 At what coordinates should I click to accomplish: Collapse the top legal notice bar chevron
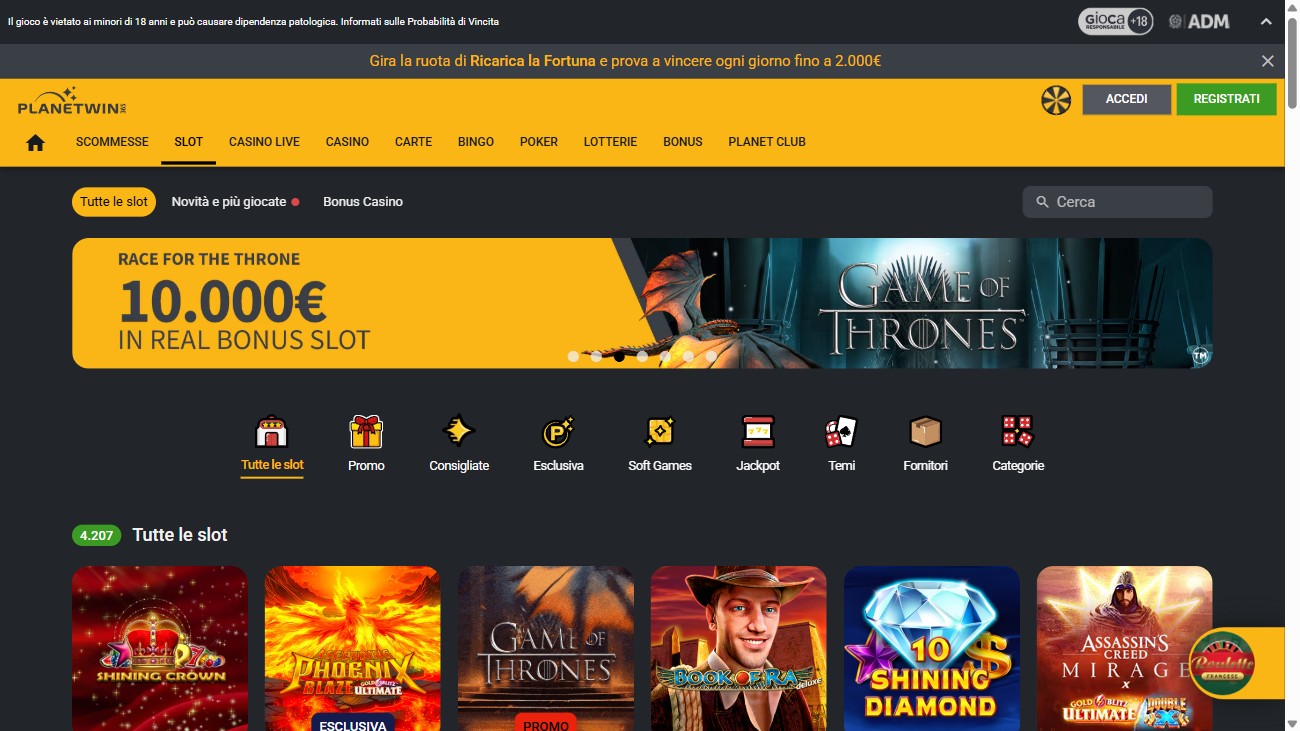pyautogui.click(x=1266, y=21)
